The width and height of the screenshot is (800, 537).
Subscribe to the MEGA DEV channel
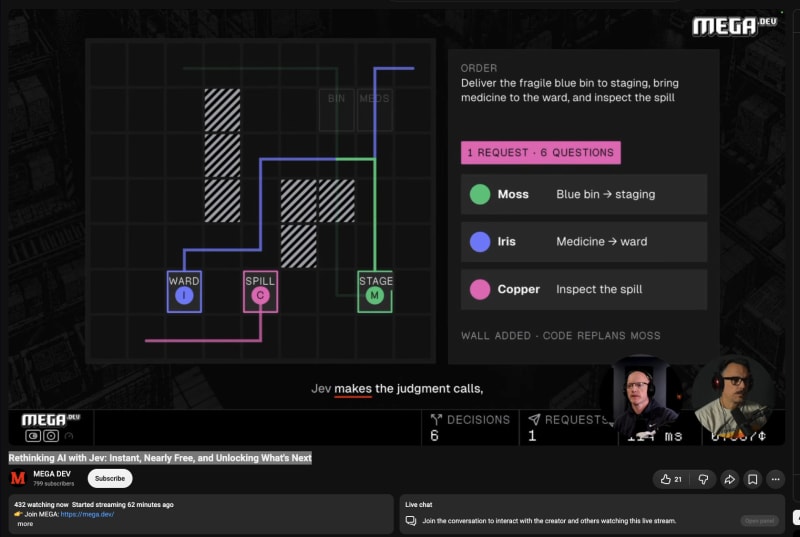click(110, 478)
